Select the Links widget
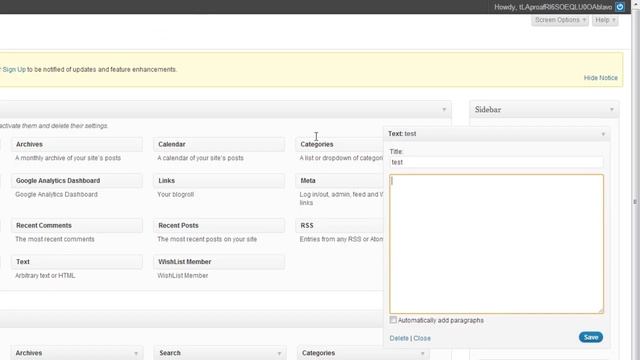640x360 pixels. 219,181
